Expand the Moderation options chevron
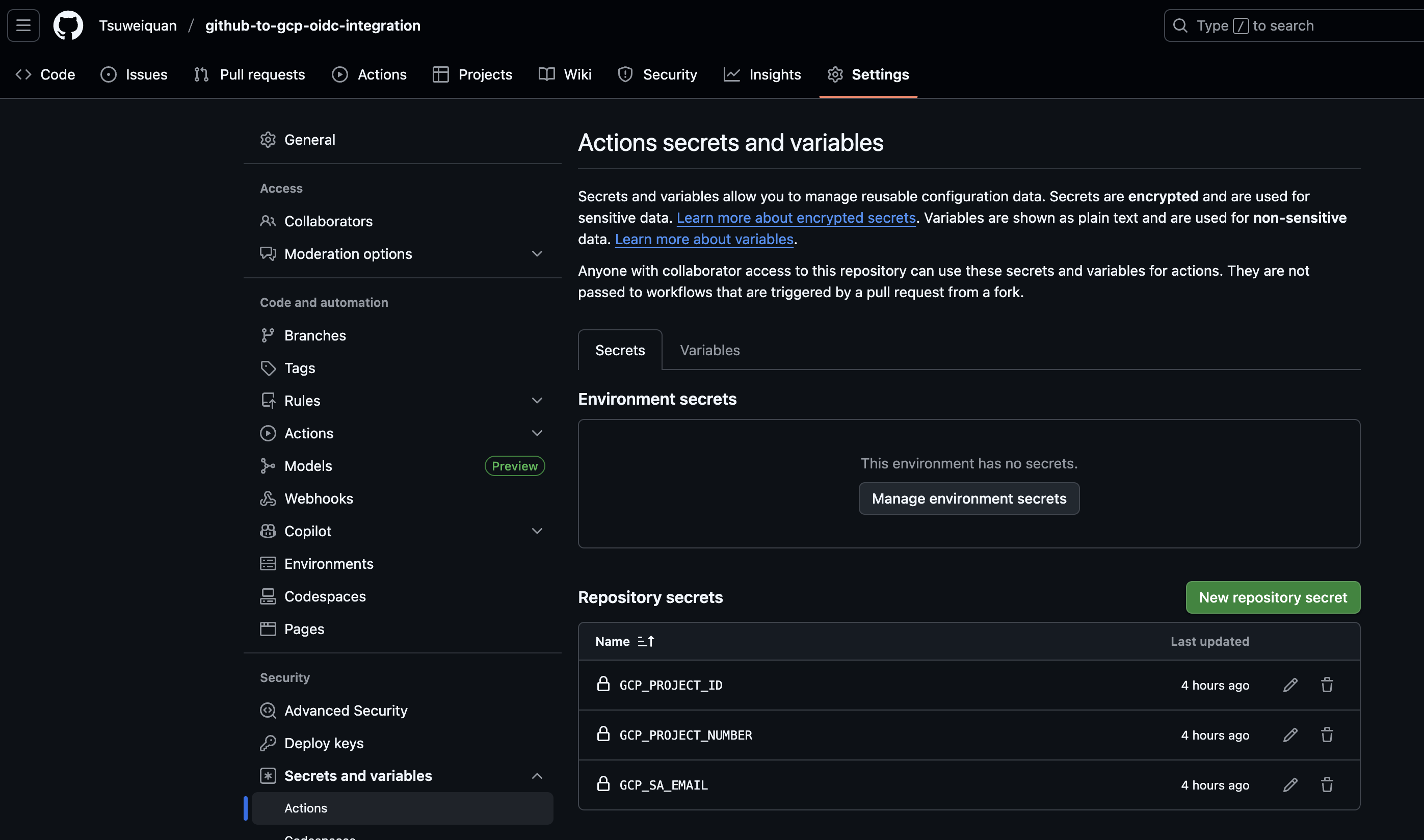 [x=537, y=254]
